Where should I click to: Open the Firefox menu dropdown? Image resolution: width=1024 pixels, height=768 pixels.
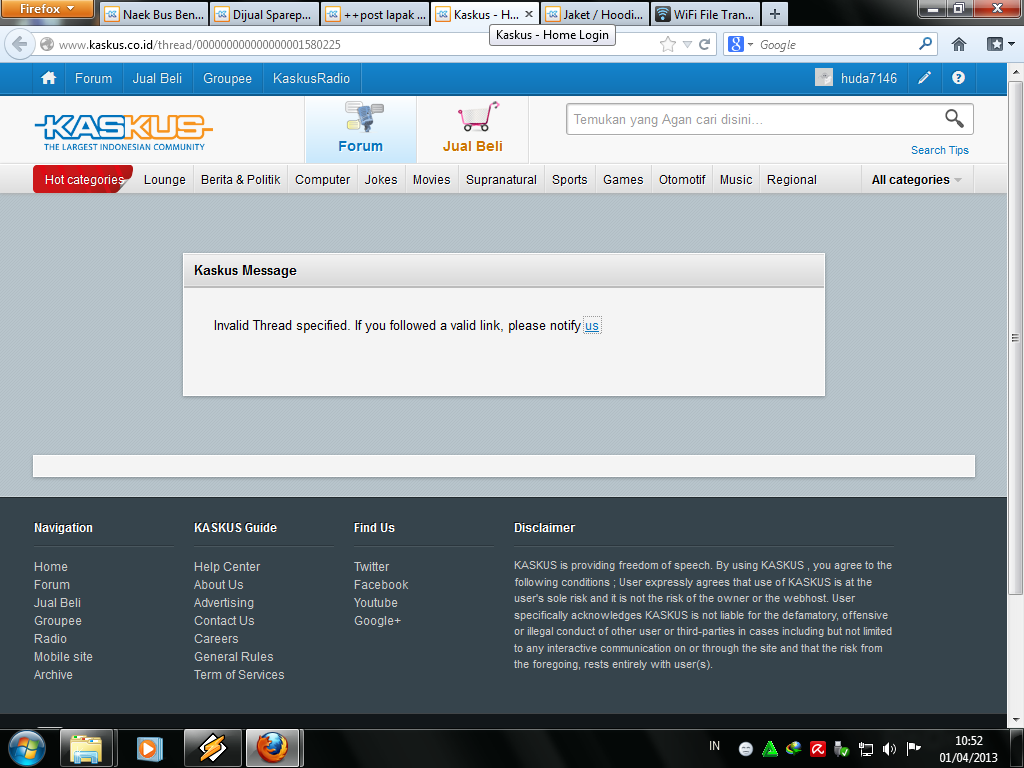(x=47, y=9)
